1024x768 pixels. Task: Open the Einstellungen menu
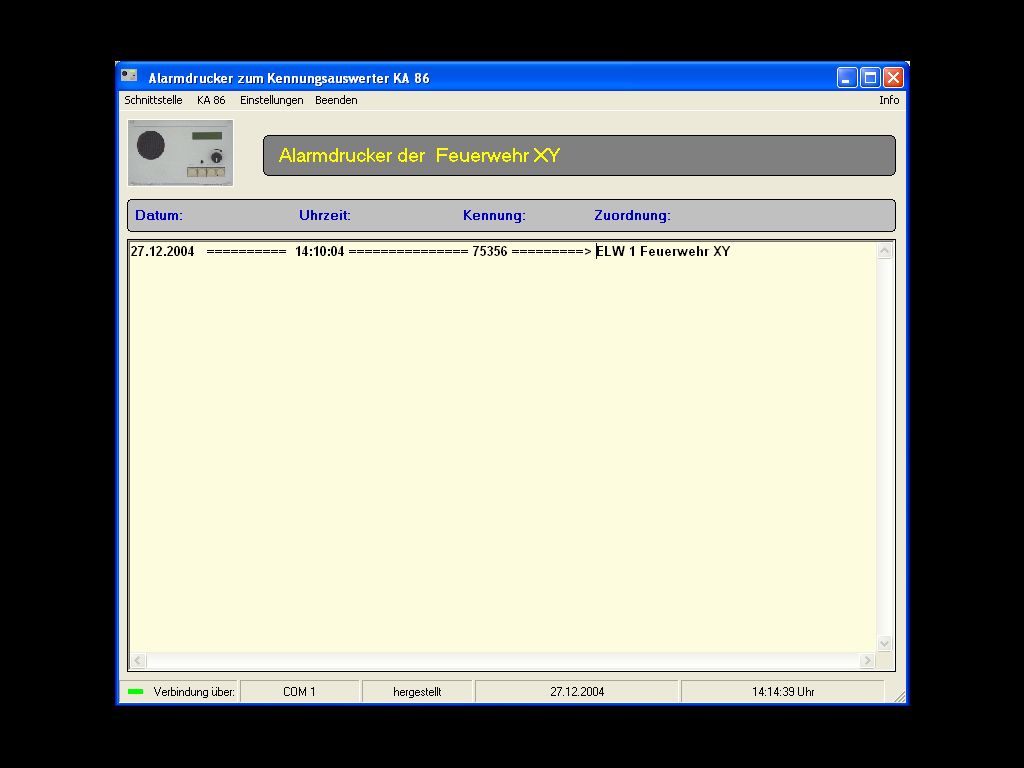coord(271,100)
